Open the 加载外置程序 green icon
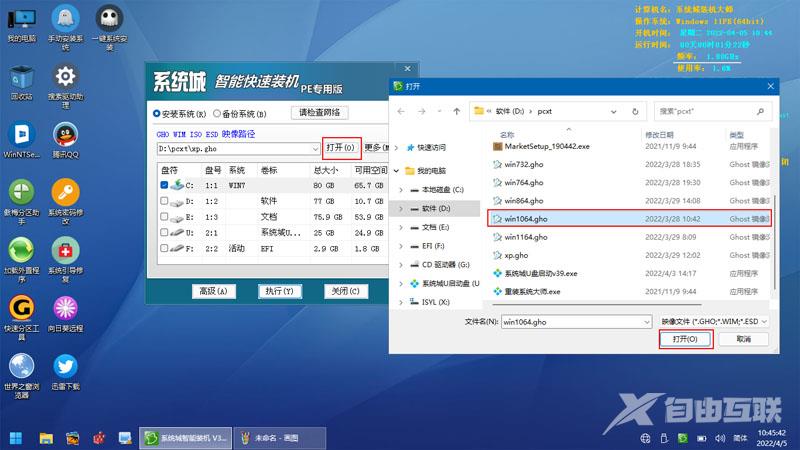800x450 pixels. pyautogui.click(x=21, y=260)
